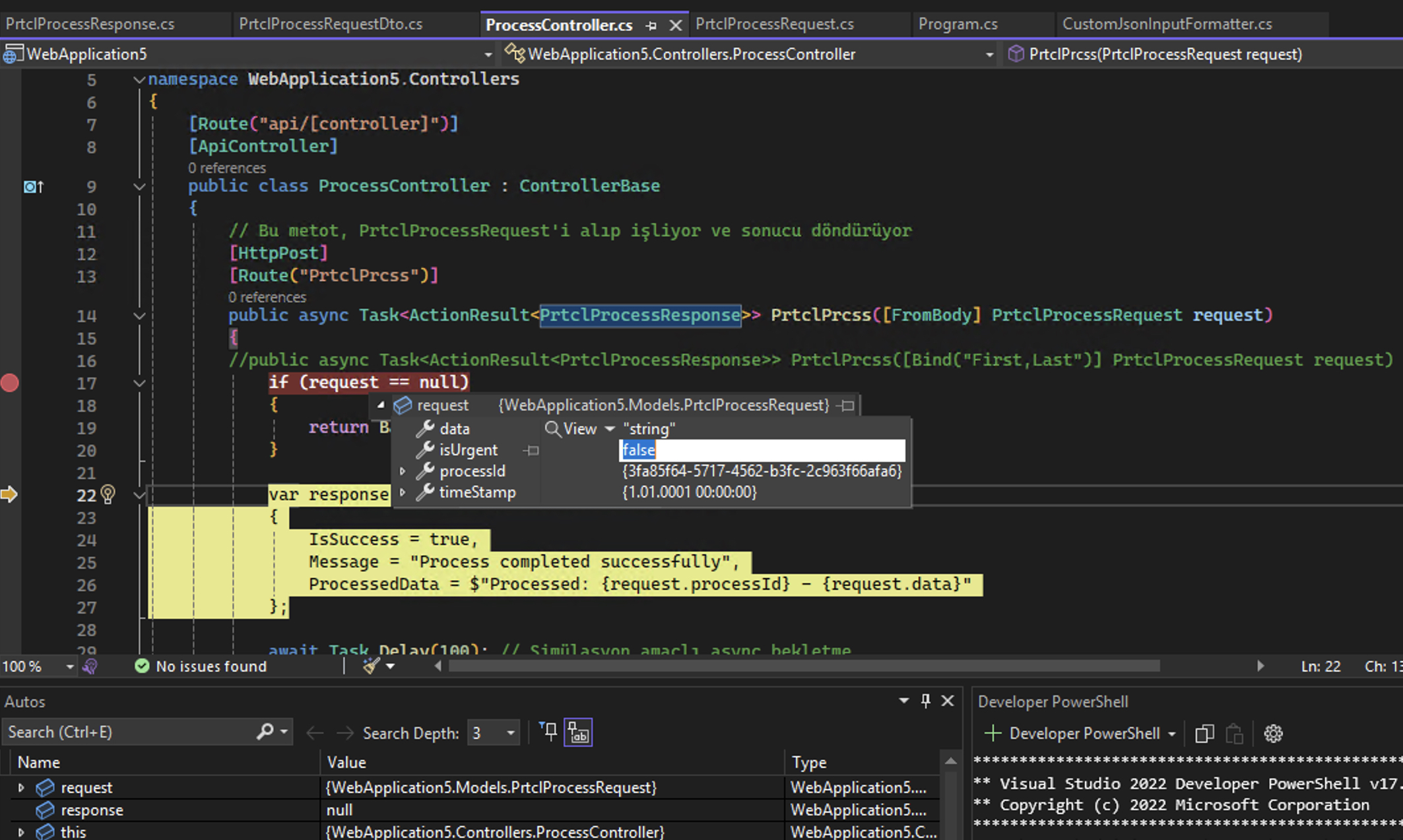
Task: Select the response row in Autos
Action: click(470, 810)
